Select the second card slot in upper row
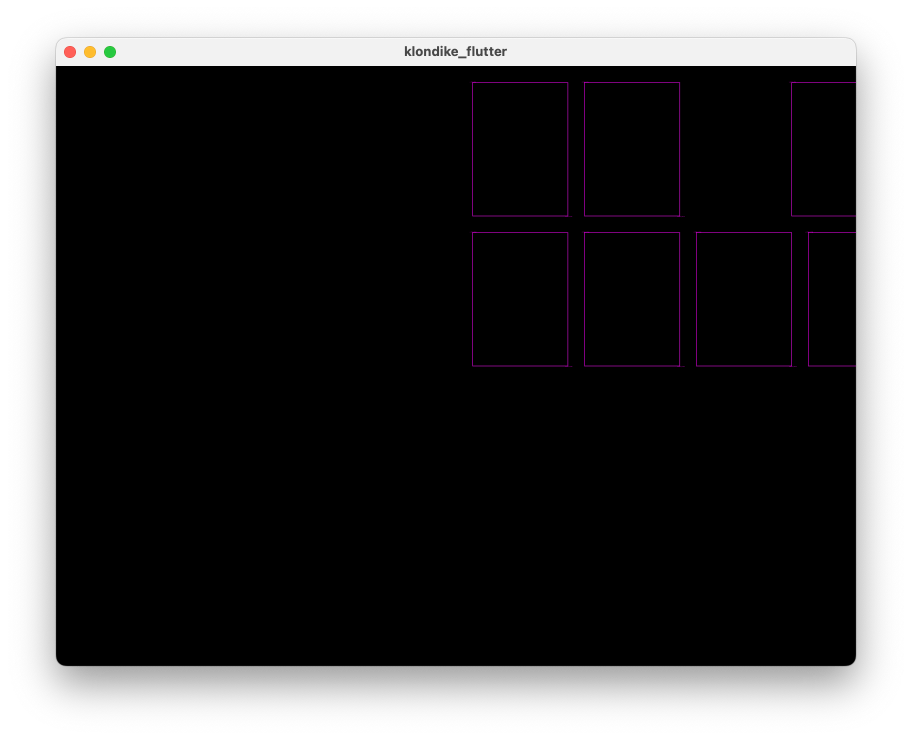912x740 pixels. coord(632,149)
